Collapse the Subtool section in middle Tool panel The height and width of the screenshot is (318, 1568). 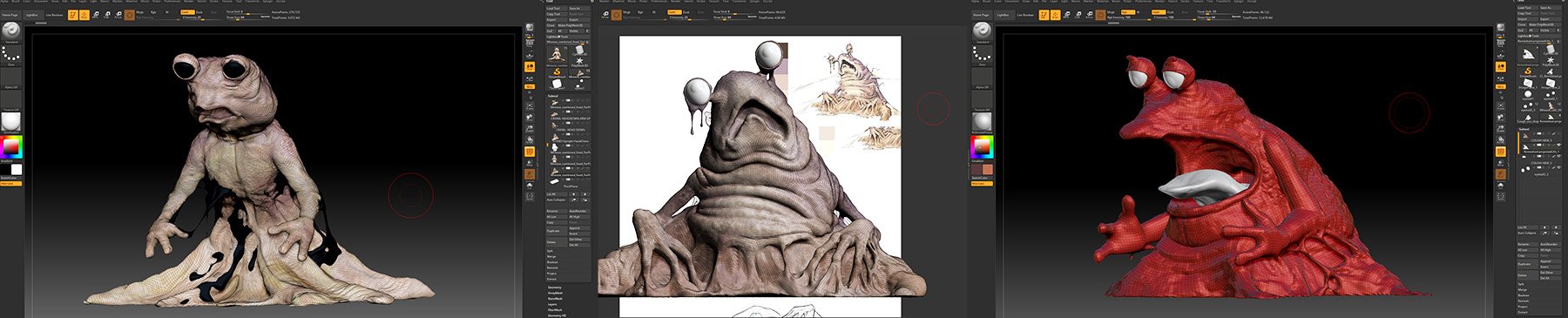(x=553, y=96)
